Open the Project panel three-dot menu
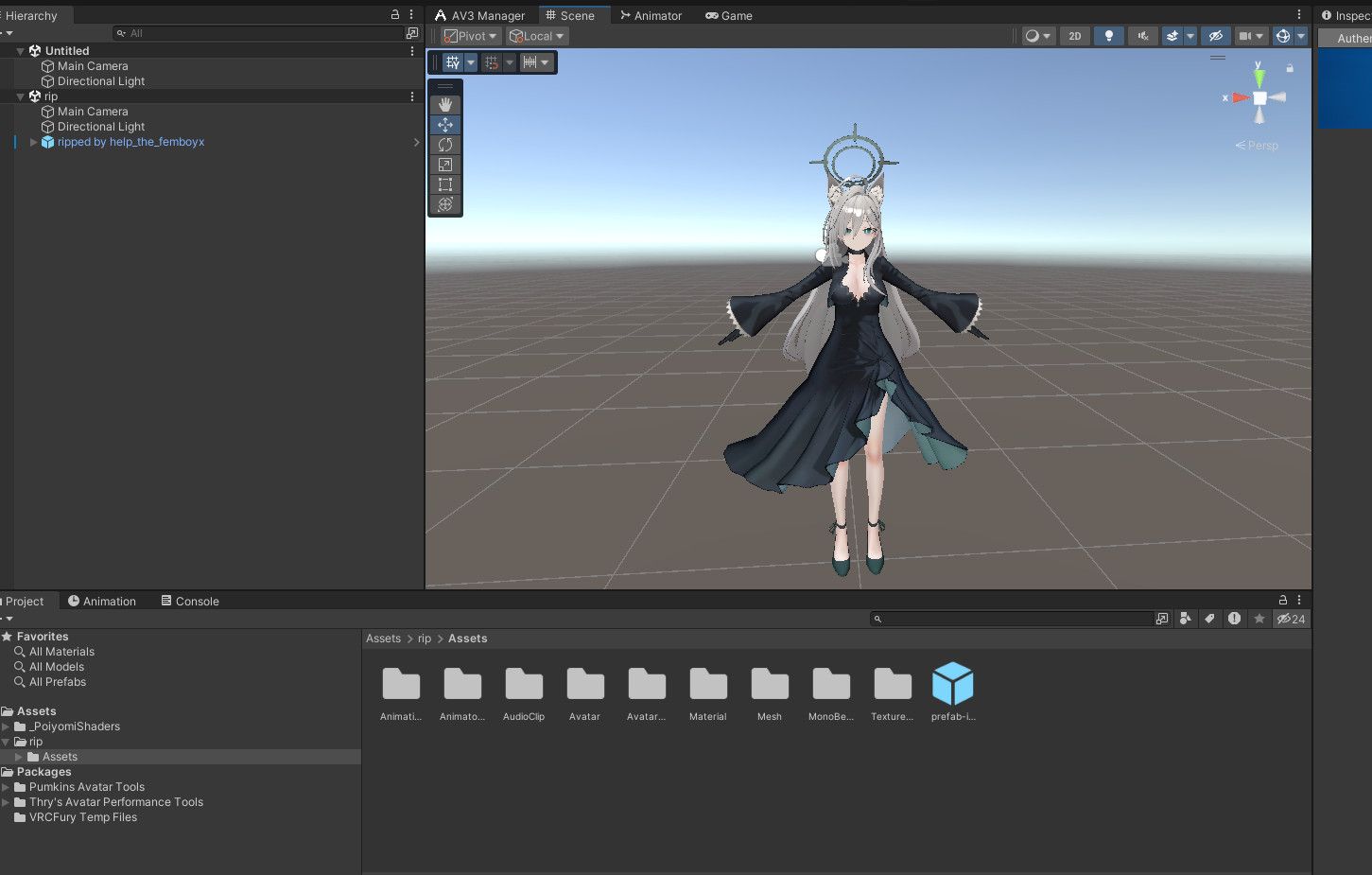Screen dimensions: 1372x875 (x=1299, y=600)
